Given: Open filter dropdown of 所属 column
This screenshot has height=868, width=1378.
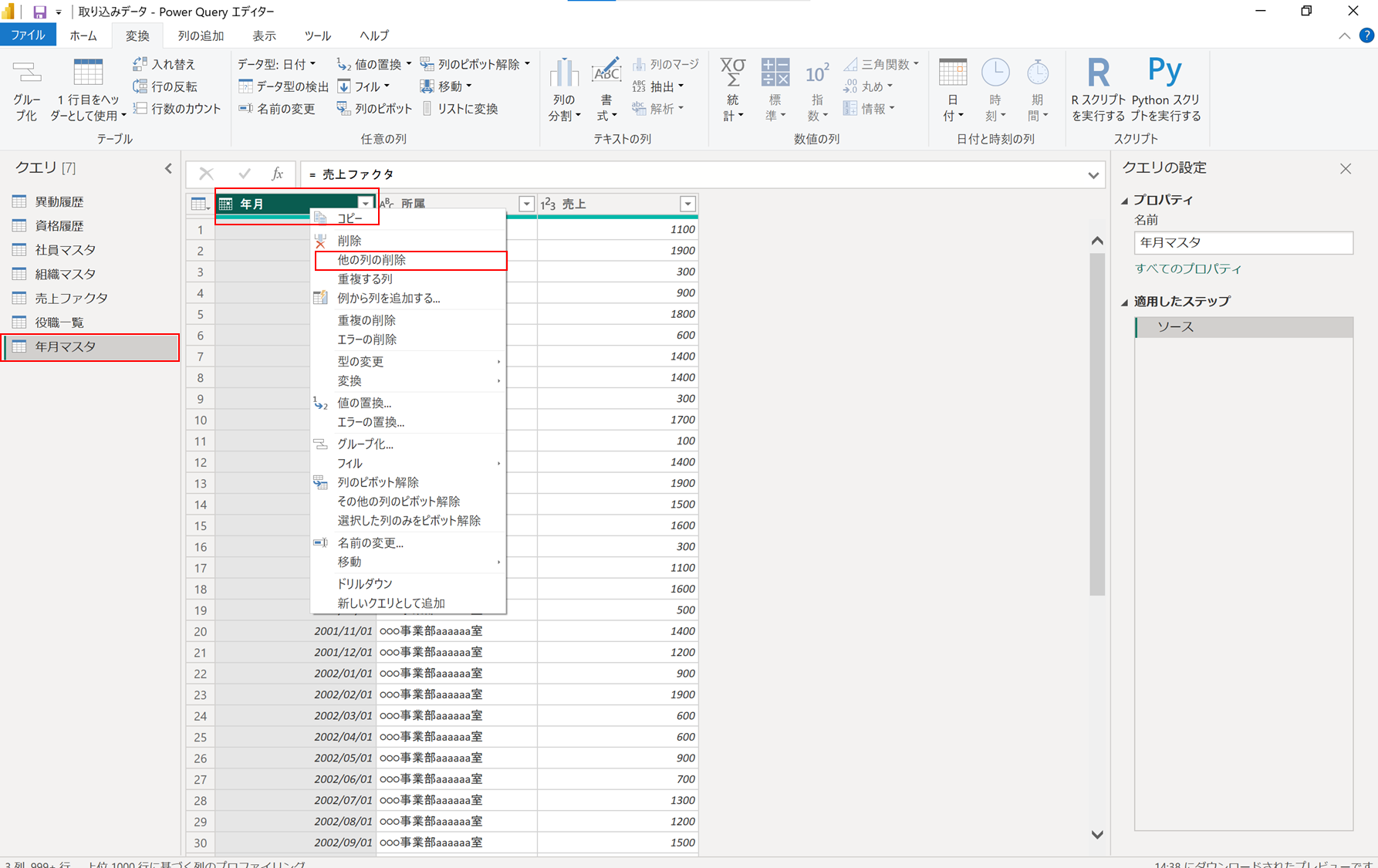Looking at the screenshot, I should tap(526, 204).
